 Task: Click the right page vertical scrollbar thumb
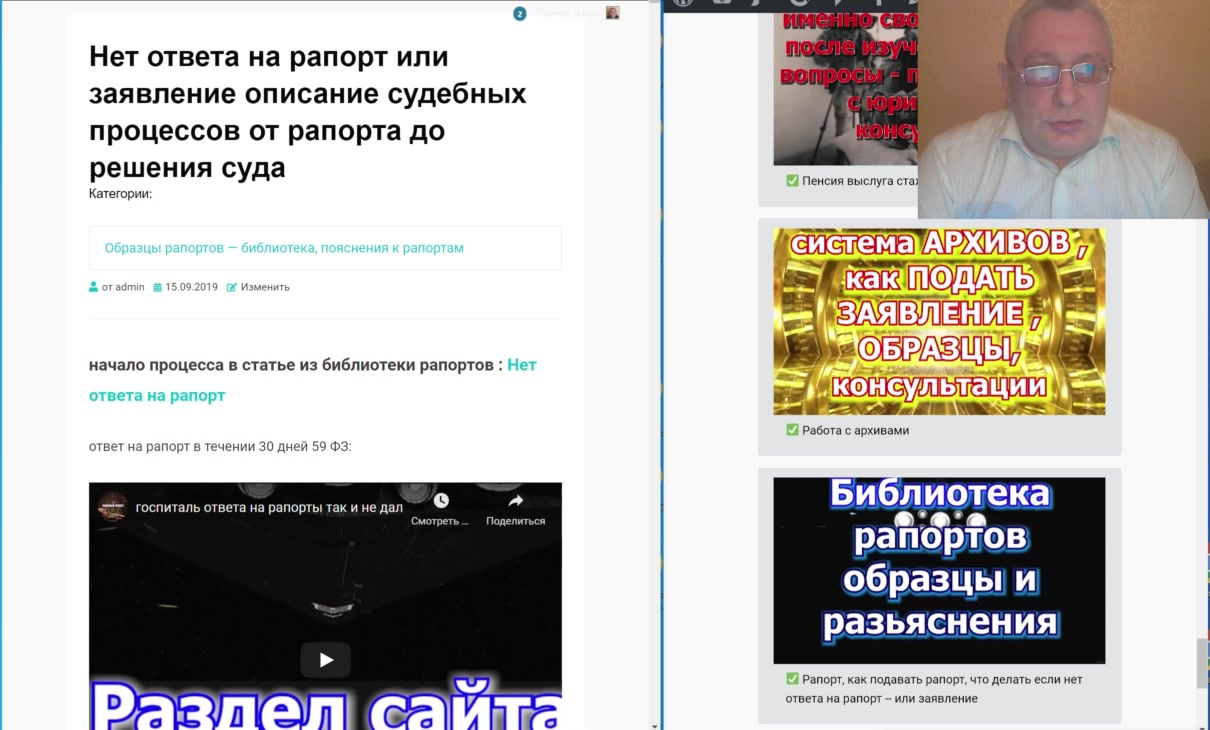pos(1202,663)
